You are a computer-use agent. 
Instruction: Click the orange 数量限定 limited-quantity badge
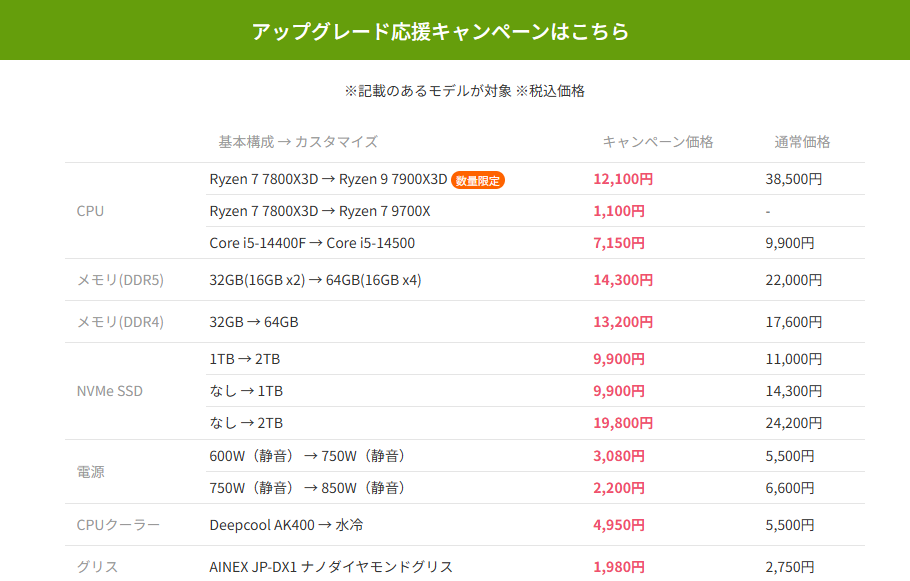[478, 180]
